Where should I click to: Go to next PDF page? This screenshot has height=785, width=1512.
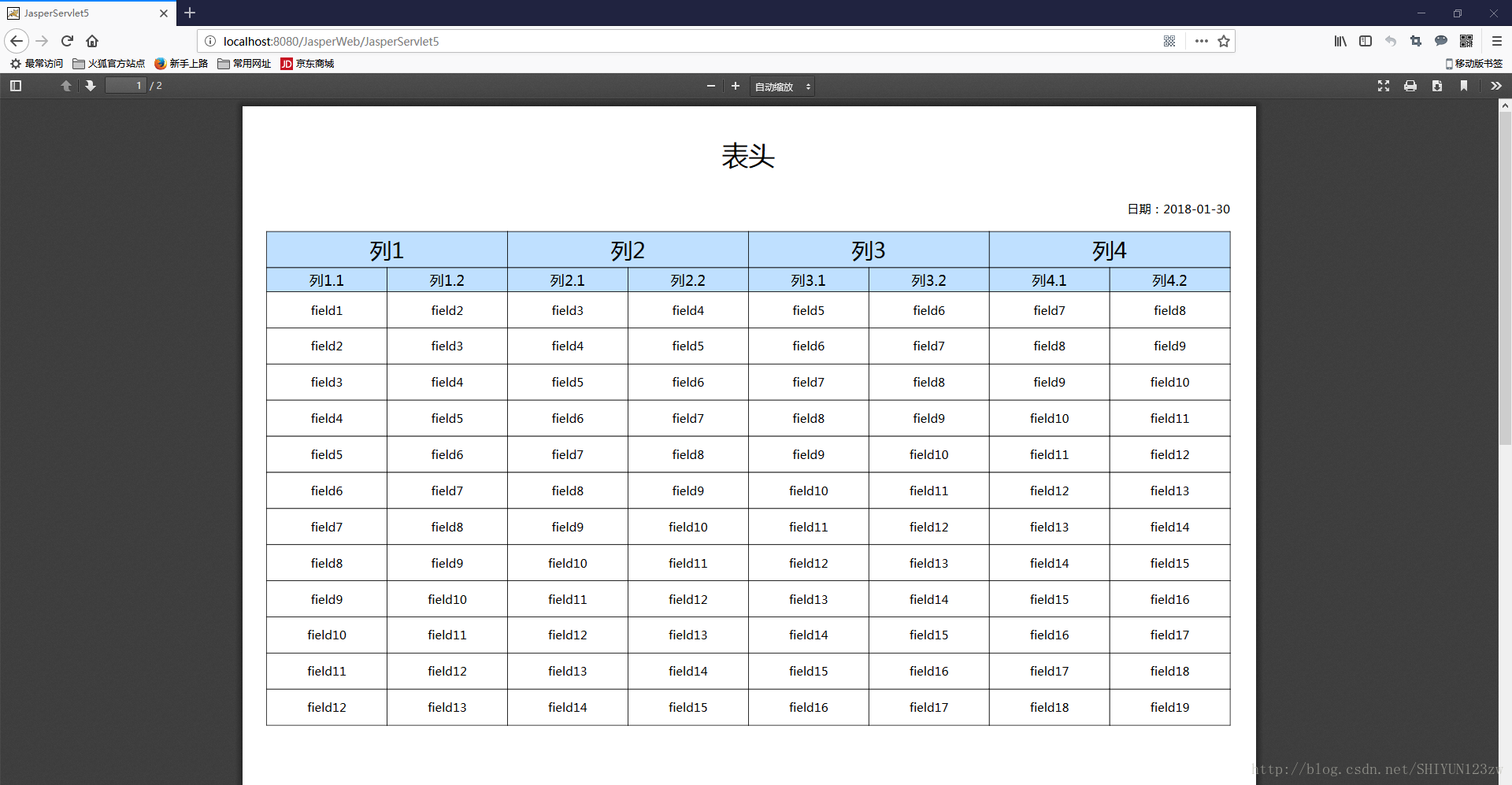pos(91,86)
